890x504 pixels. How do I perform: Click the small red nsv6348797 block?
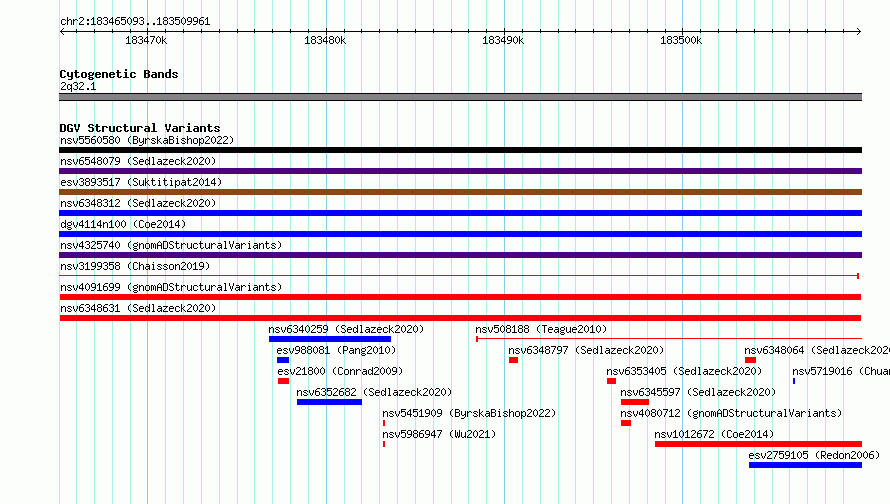pos(513,360)
